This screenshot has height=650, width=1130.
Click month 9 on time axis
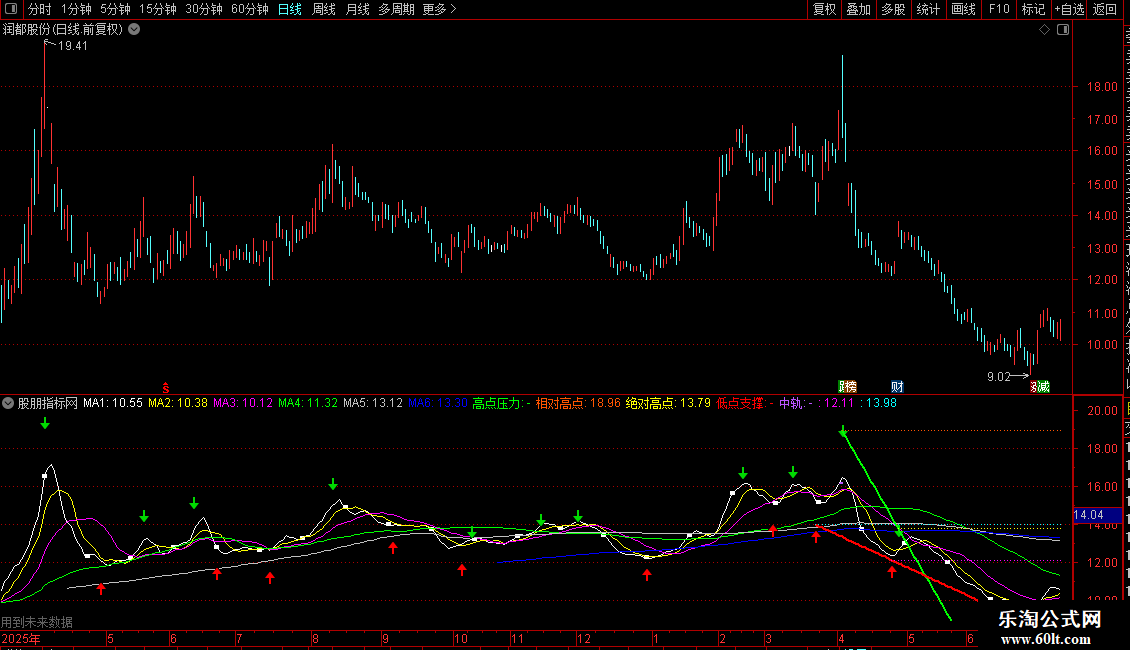tap(386, 638)
